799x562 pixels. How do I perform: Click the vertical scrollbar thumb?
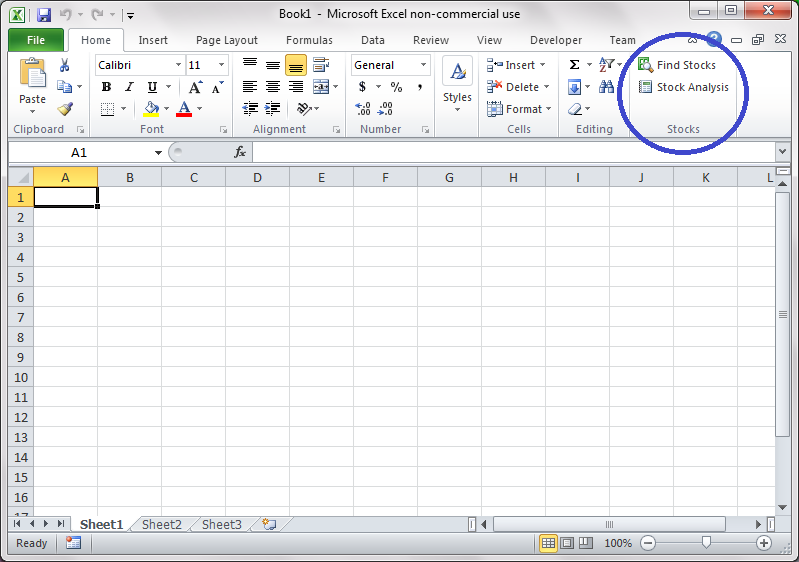point(783,314)
